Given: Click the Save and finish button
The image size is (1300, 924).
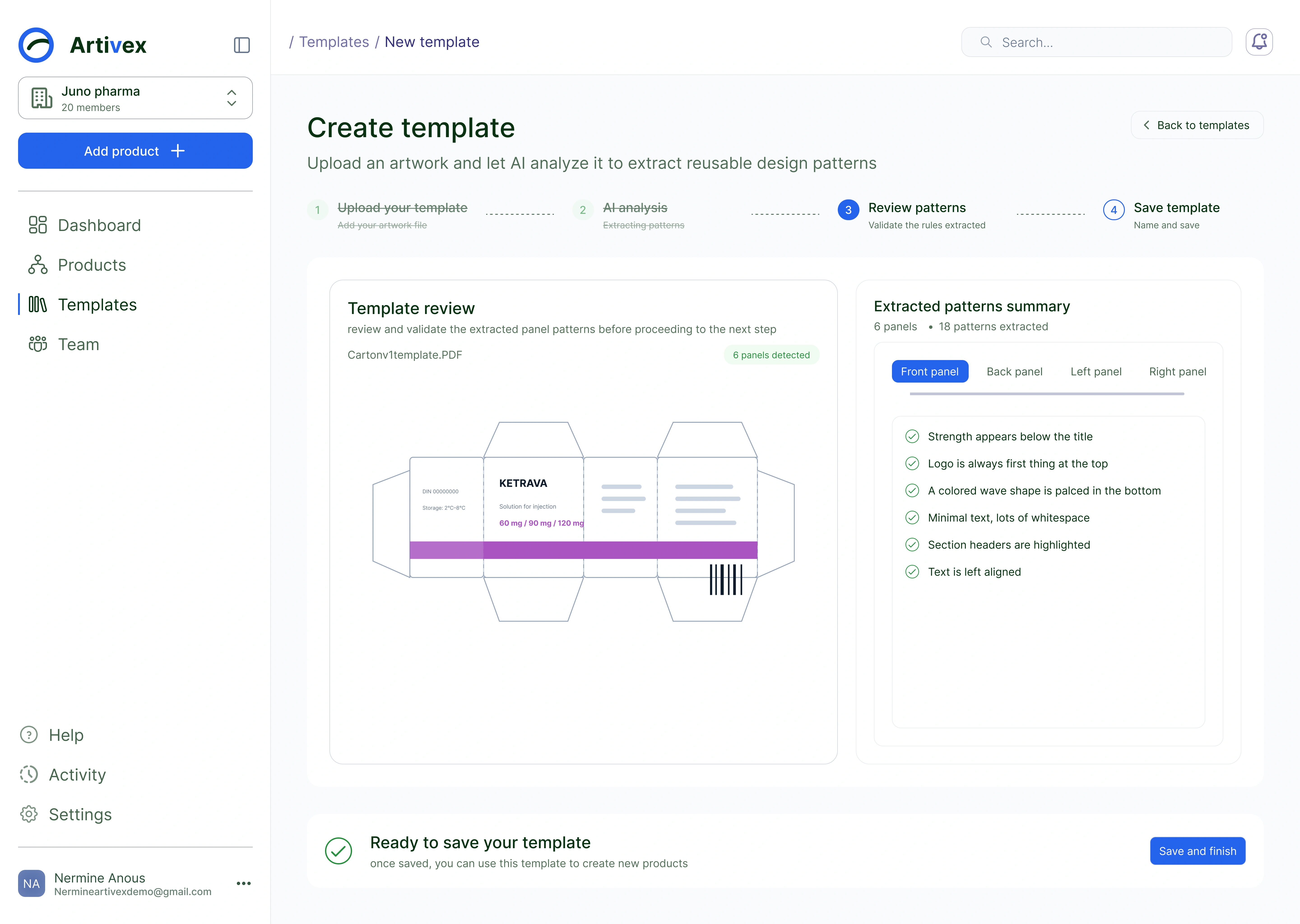Looking at the screenshot, I should [x=1198, y=851].
